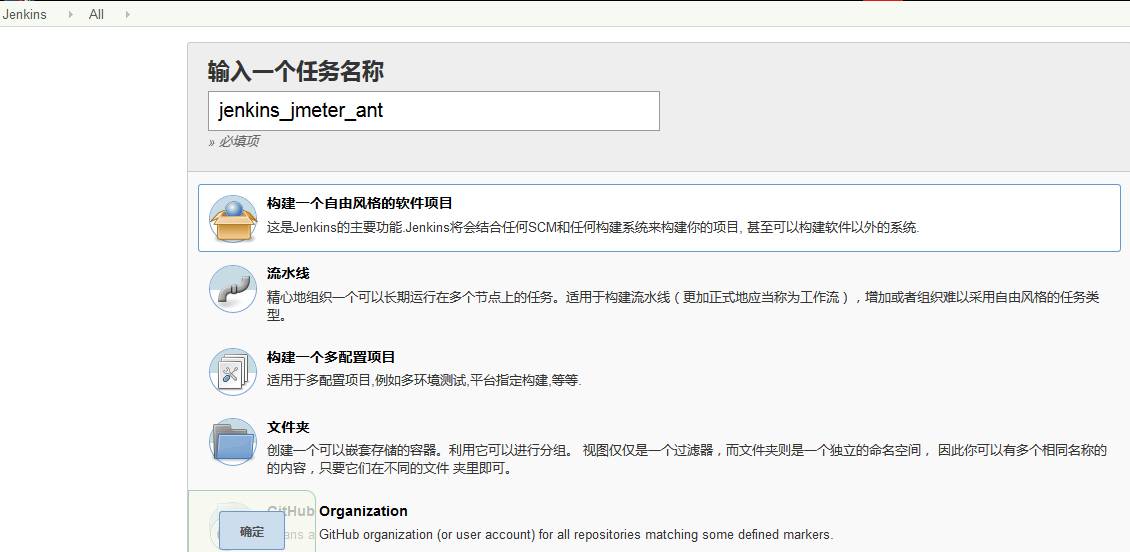Viewport: 1130px width, 552px height.
Task: Expand the arrow after All breadcrumb
Action: click(x=128, y=14)
